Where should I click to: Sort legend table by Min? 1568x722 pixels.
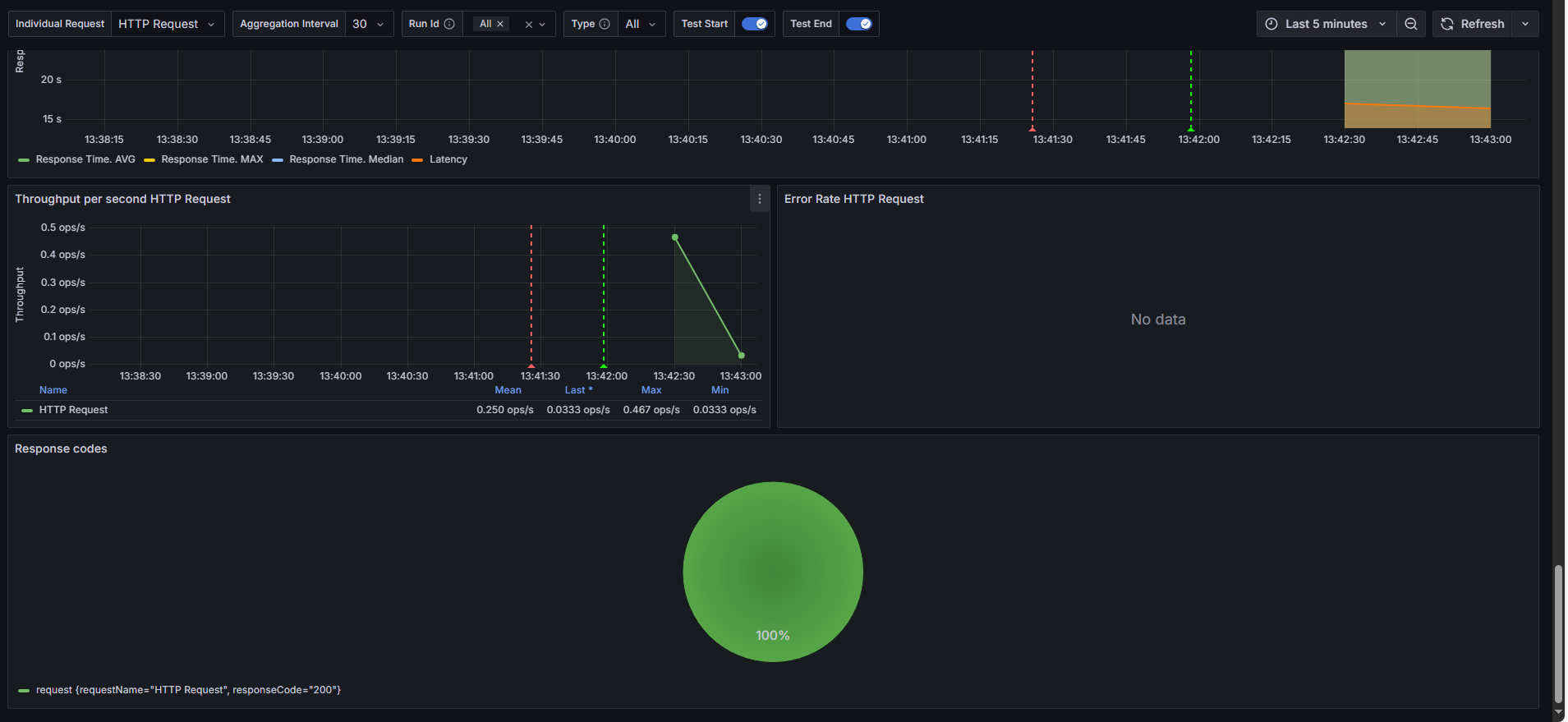[720, 390]
